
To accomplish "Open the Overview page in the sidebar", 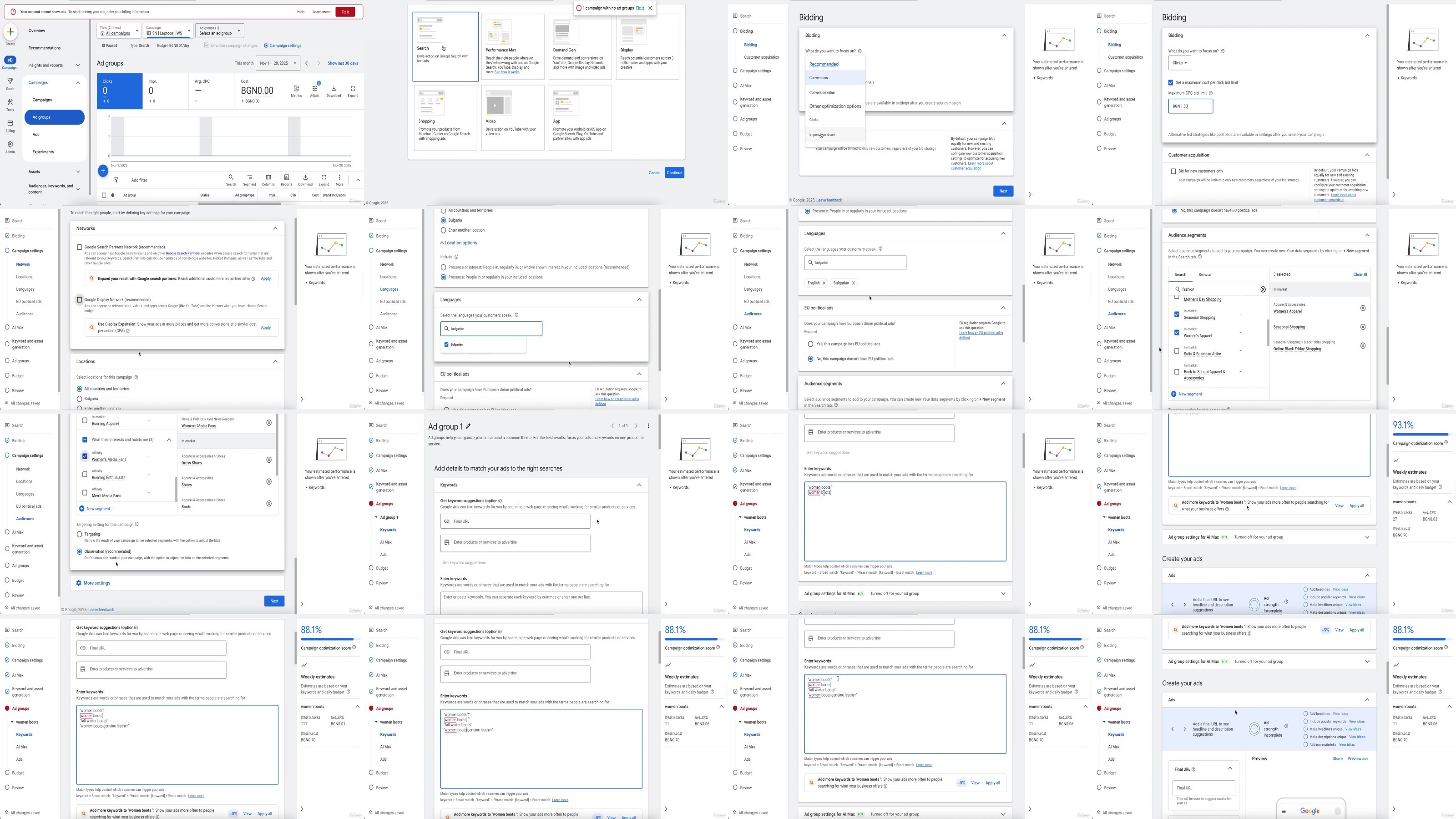I will coord(37,30).
